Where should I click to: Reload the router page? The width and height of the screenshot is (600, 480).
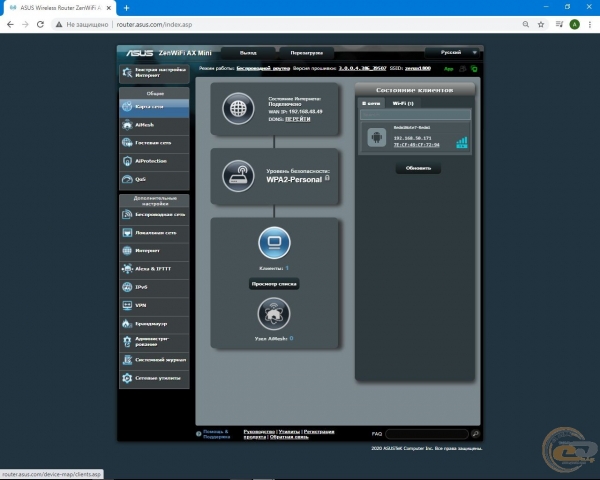[40, 24]
